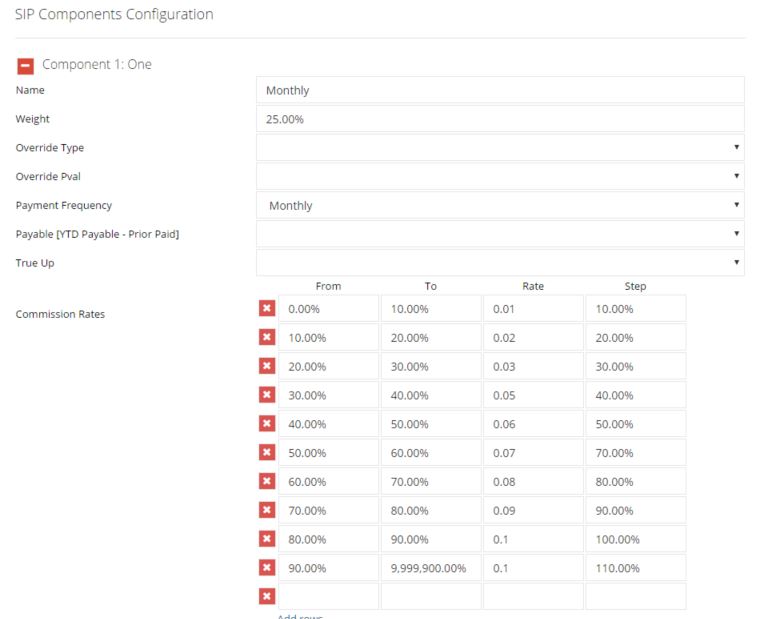Click the From field with 0.00%
The image size is (761, 619).
[x=328, y=308]
